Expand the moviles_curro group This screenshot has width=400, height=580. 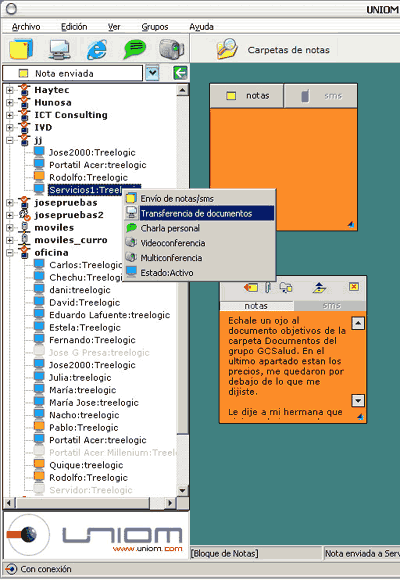(10, 240)
